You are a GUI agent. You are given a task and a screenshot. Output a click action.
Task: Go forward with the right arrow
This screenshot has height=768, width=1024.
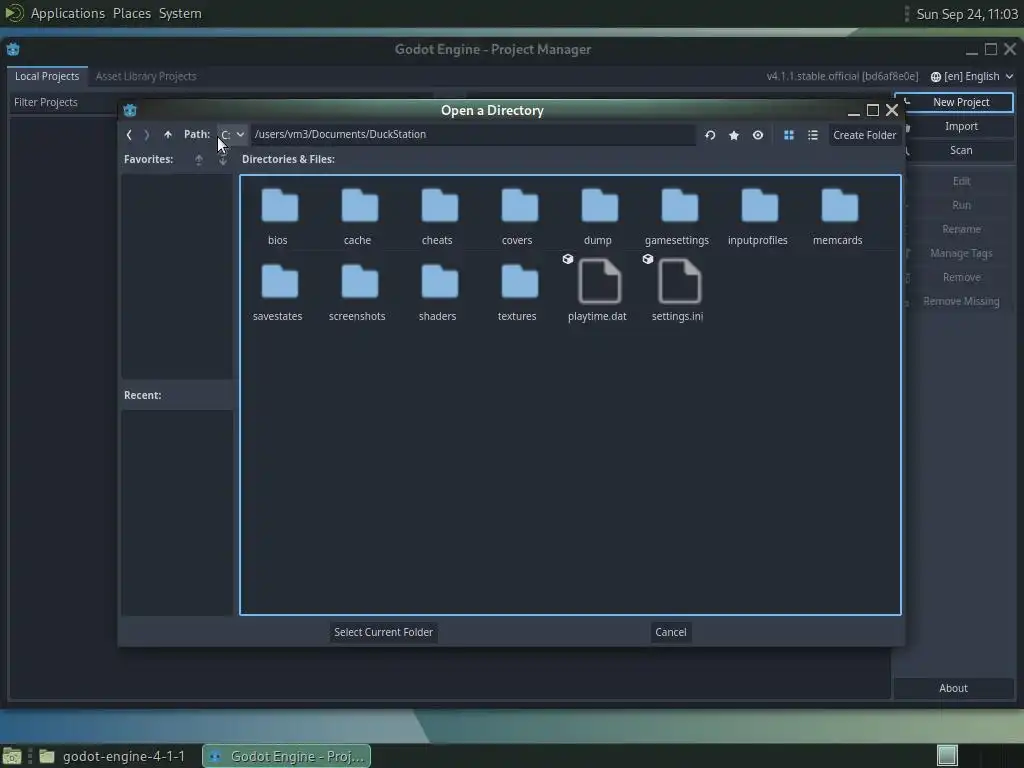pos(146,135)
